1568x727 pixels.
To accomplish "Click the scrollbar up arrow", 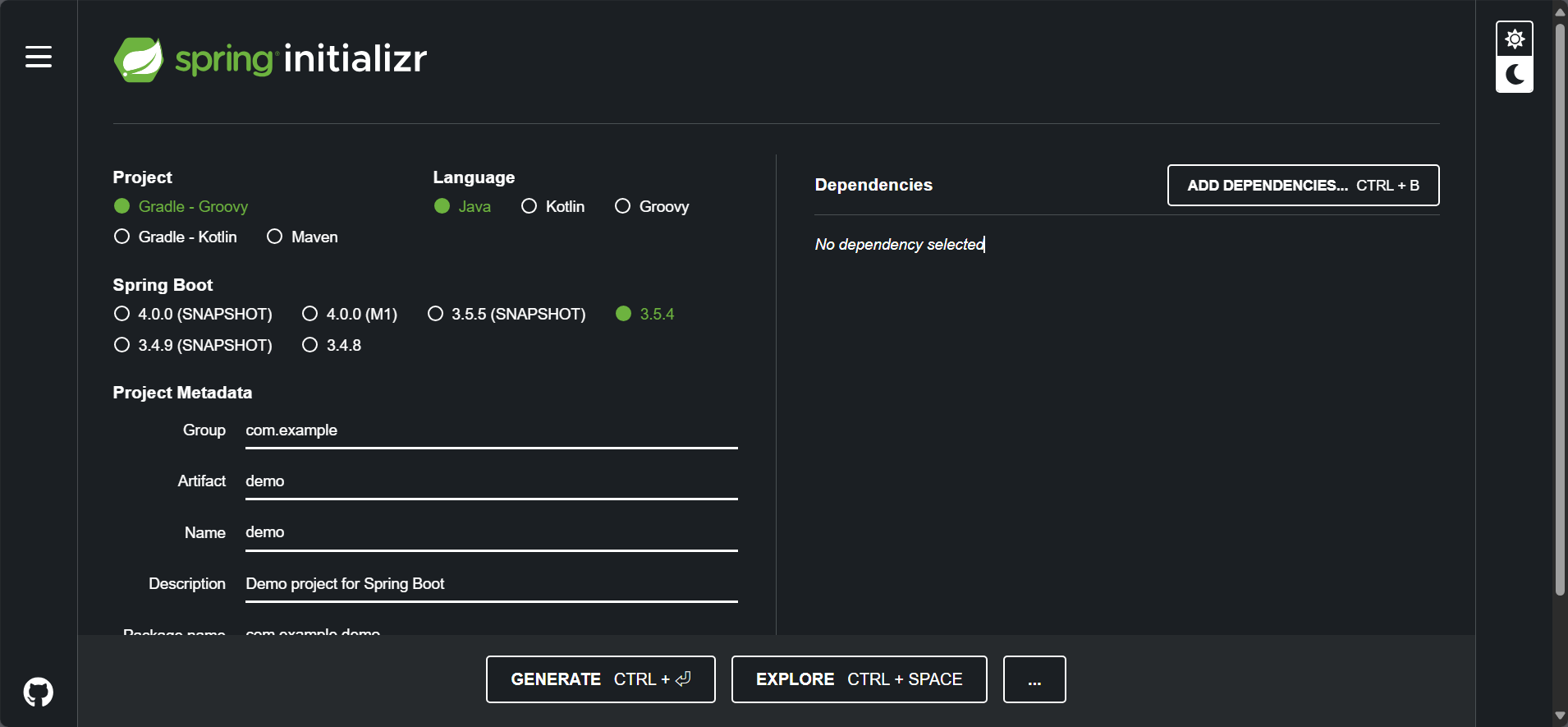I will click(x=1560, y=12).
